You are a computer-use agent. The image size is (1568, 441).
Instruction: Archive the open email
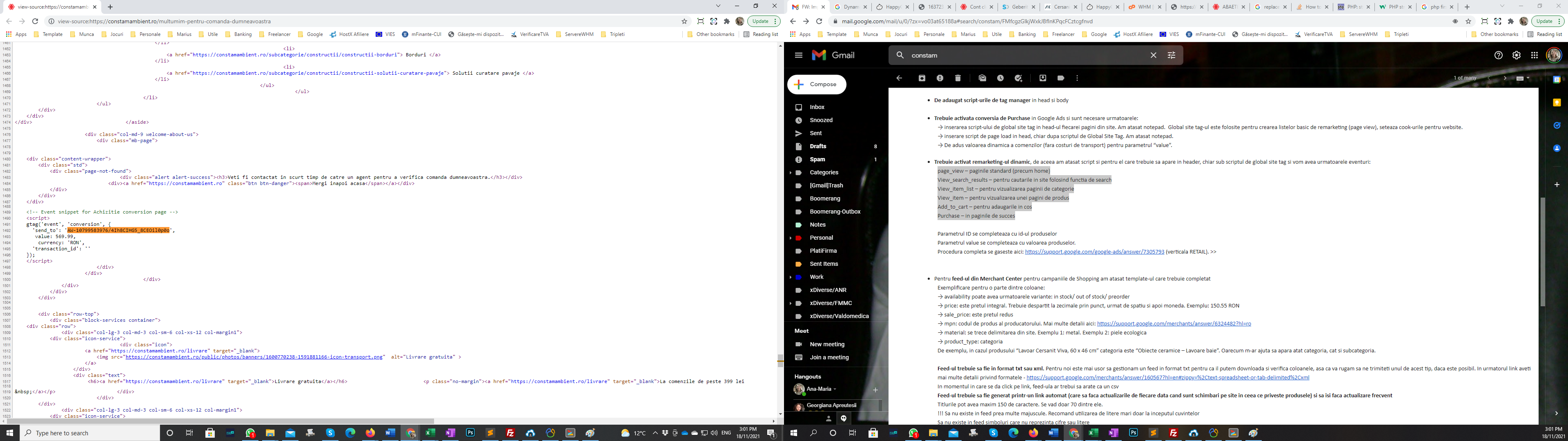(x=922, y=78)
